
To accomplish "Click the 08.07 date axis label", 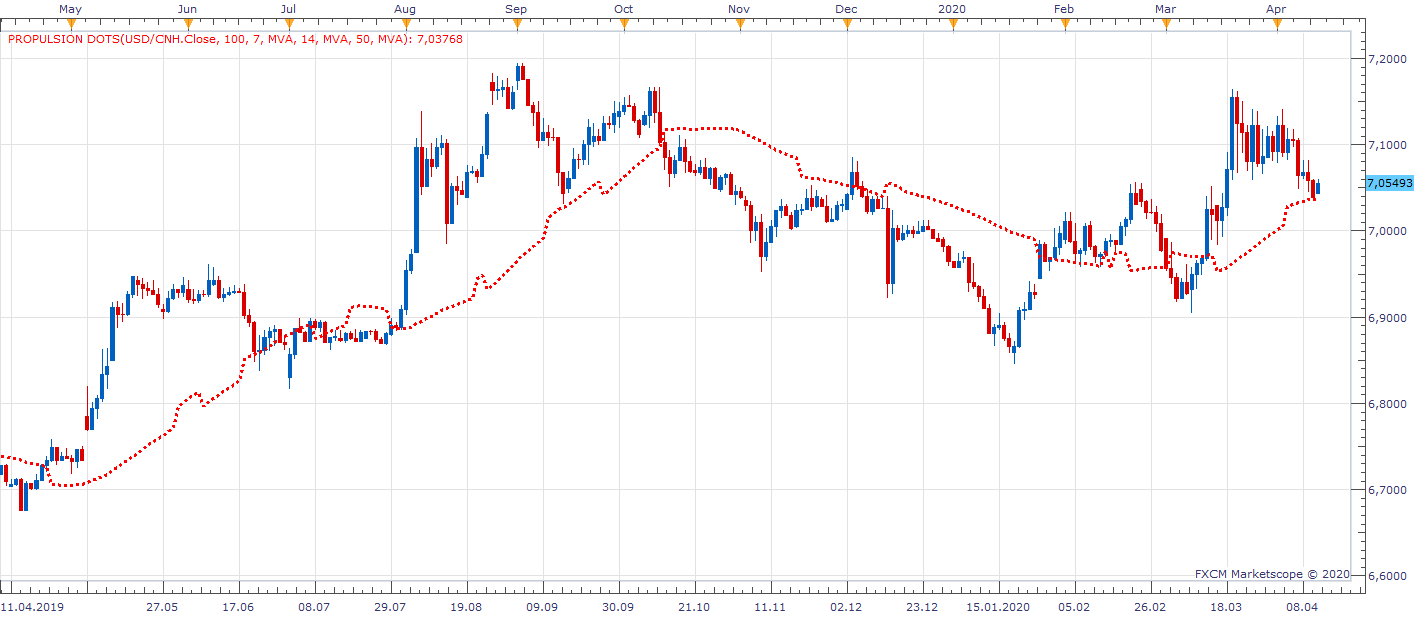I will (x=314, y=607).
